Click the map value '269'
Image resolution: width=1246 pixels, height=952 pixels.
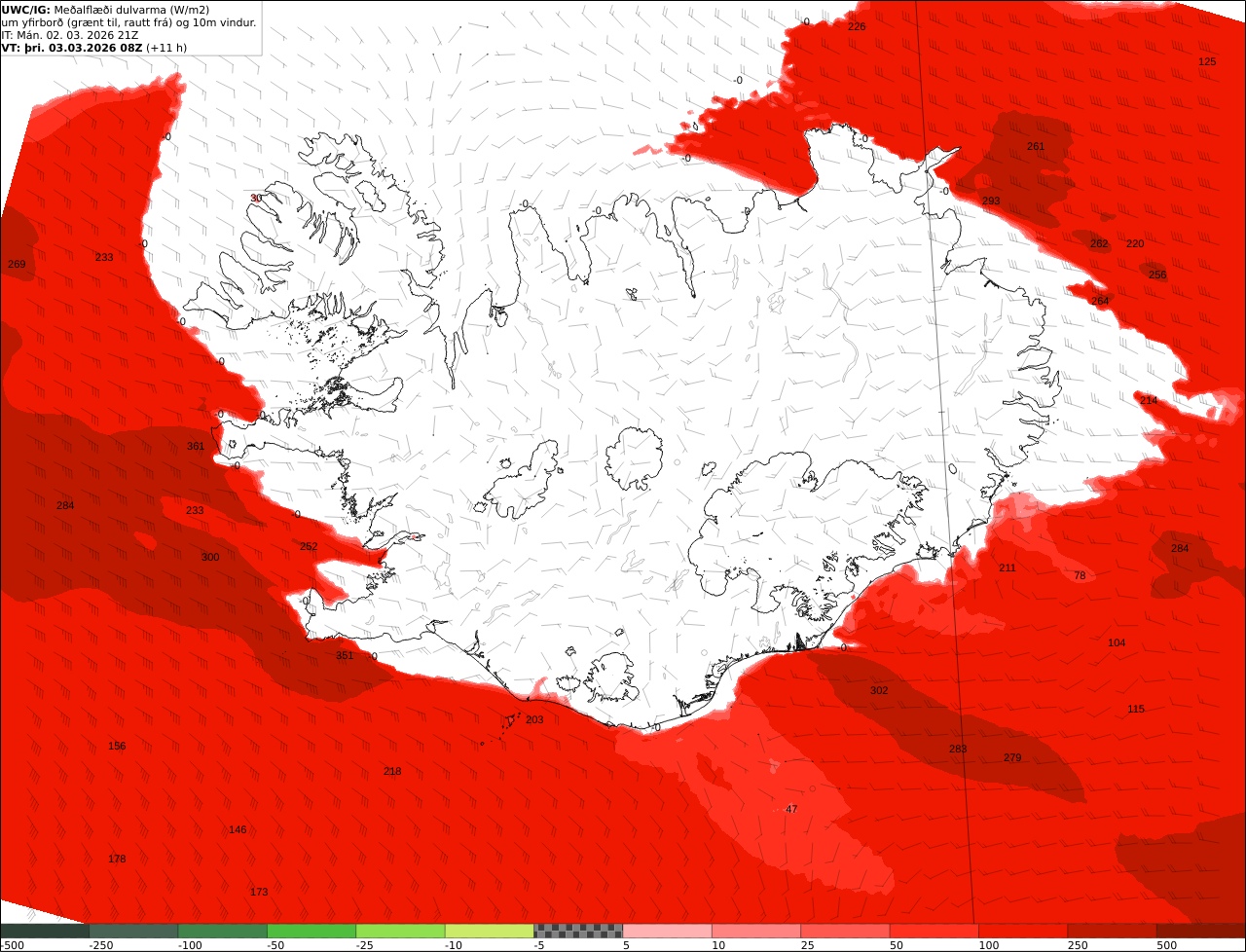17,264
